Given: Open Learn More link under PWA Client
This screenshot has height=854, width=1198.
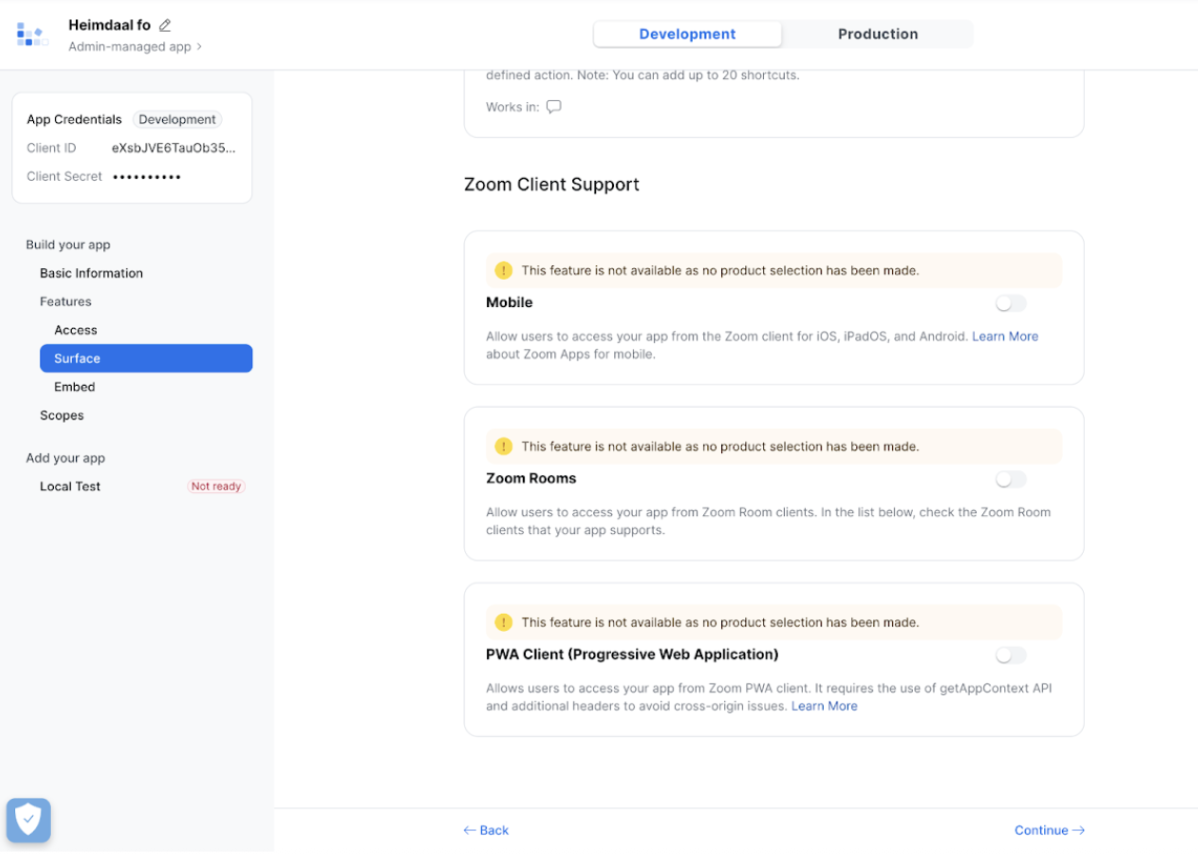Looking at the screenshot, I should (x=824, y=706).
